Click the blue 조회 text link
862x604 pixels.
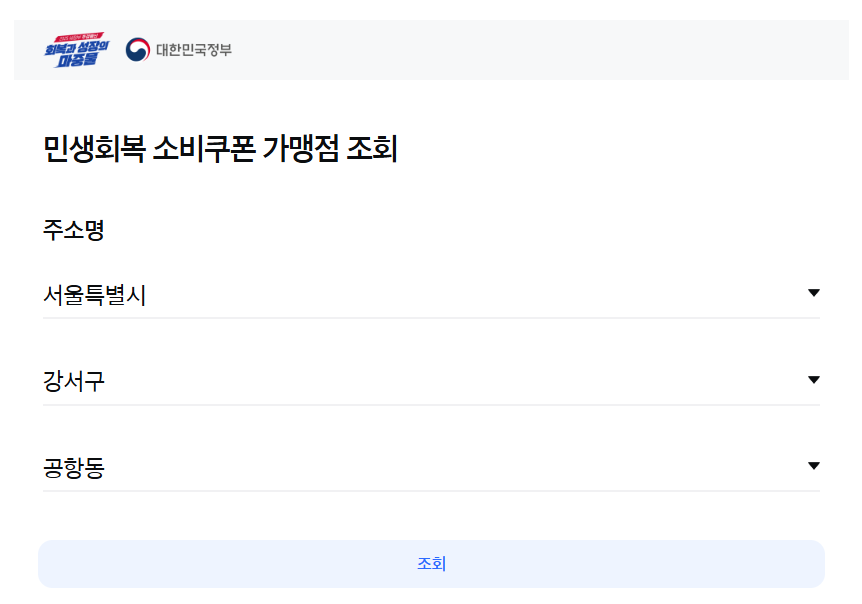pos(431,564)
